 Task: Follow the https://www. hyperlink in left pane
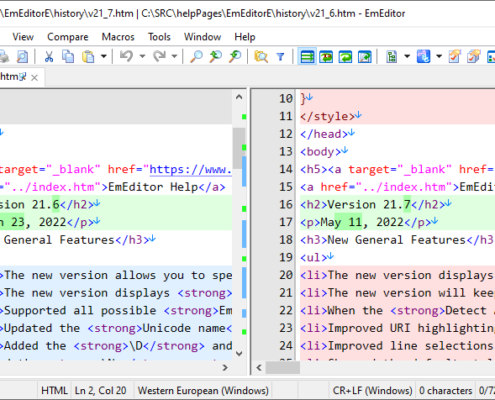point(190,169)
